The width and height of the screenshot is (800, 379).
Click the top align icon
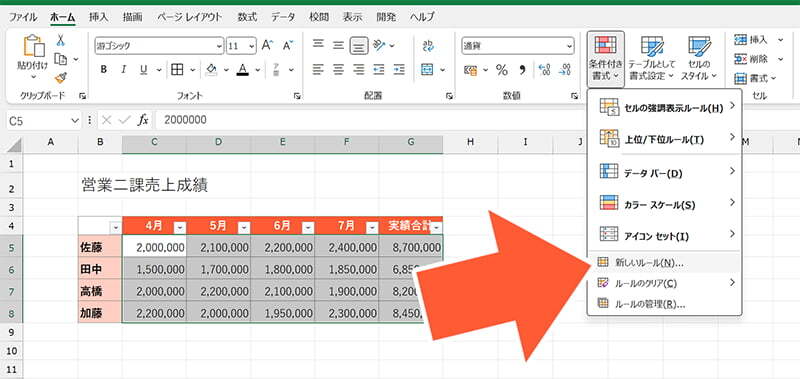[318, 45]
